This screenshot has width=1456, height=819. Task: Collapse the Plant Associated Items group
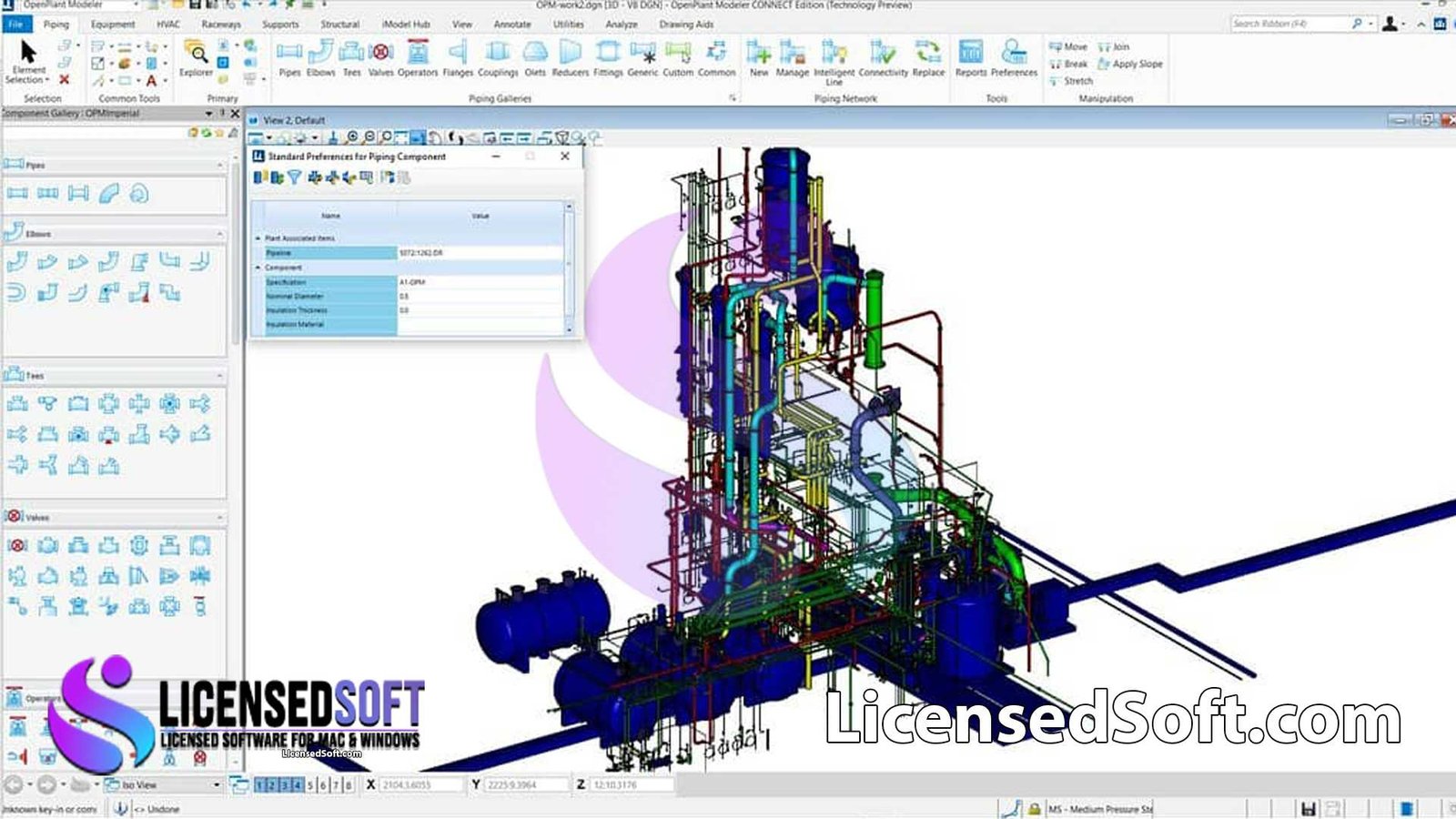pos(258,238)
